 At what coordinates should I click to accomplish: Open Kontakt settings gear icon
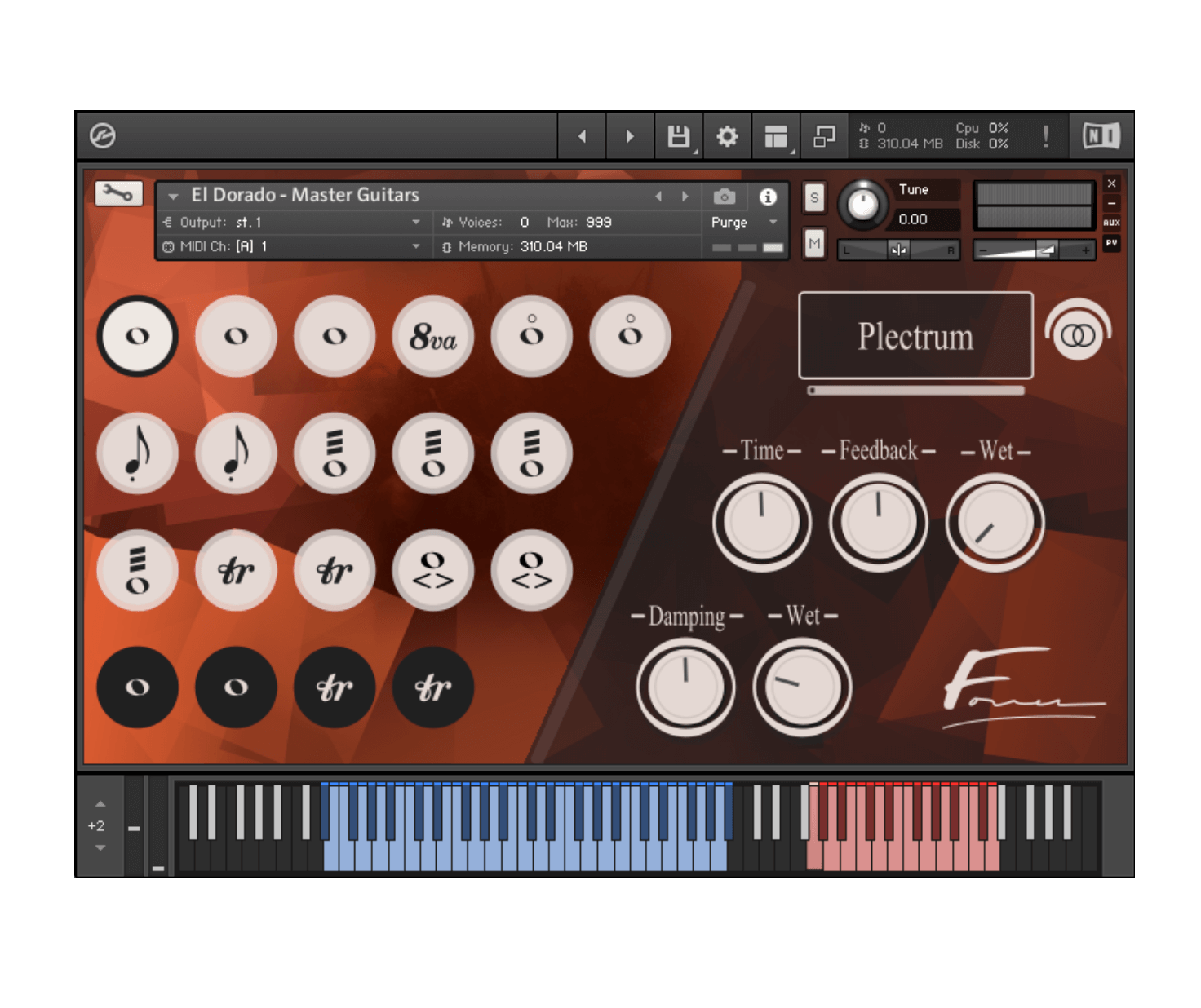pos(727,136)
